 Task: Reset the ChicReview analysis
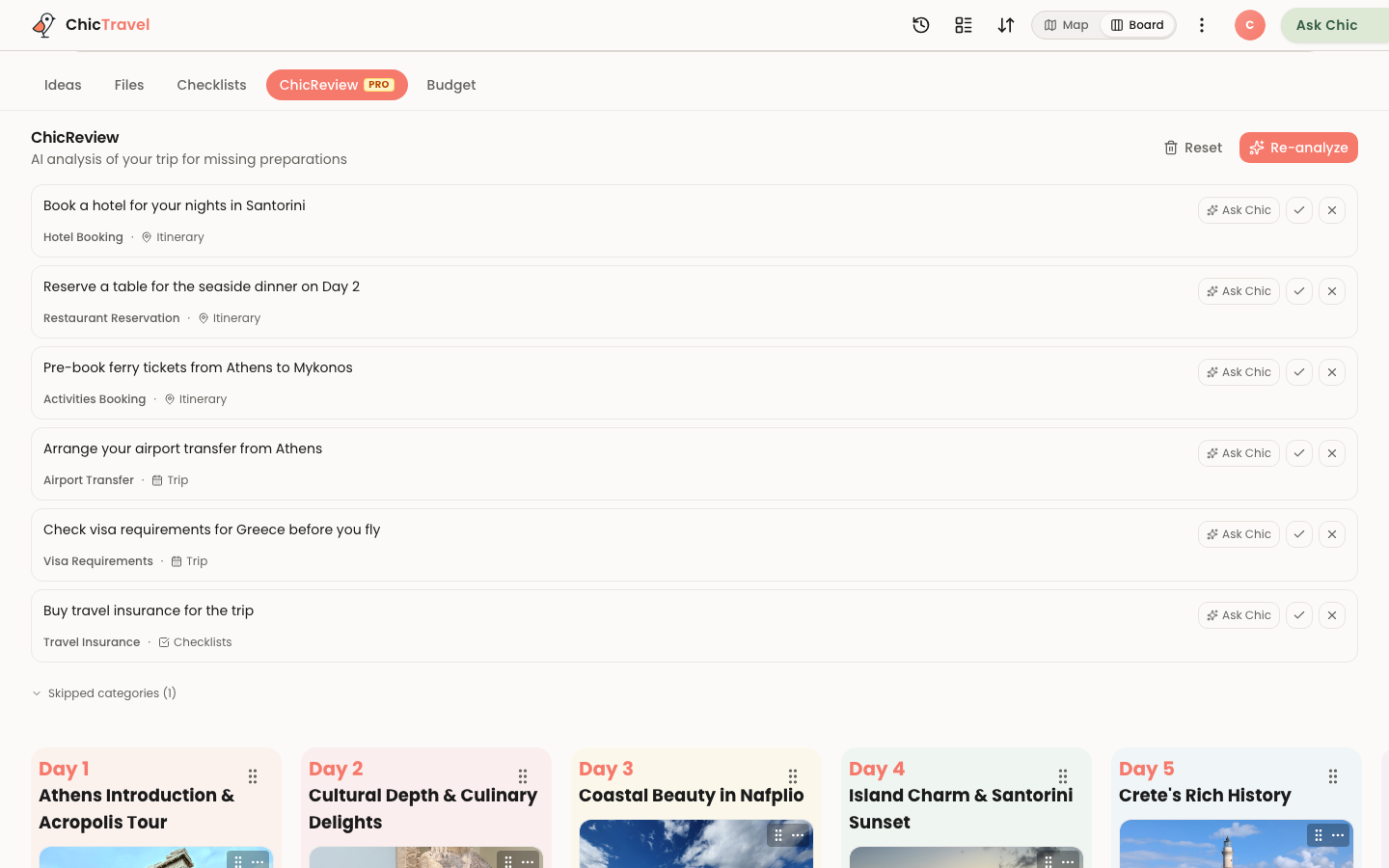pos(1193,148)
